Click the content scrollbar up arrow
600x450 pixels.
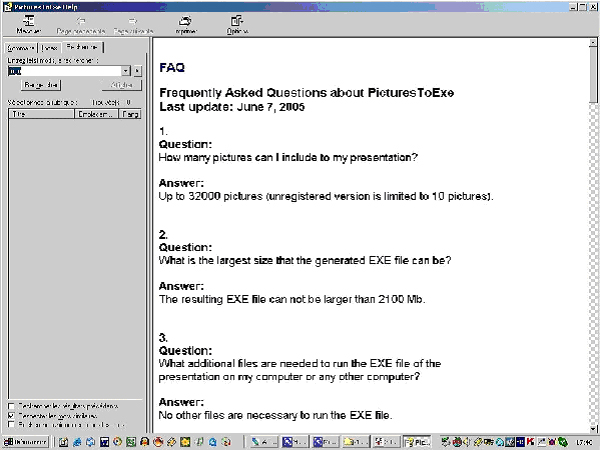coord(593,42)
